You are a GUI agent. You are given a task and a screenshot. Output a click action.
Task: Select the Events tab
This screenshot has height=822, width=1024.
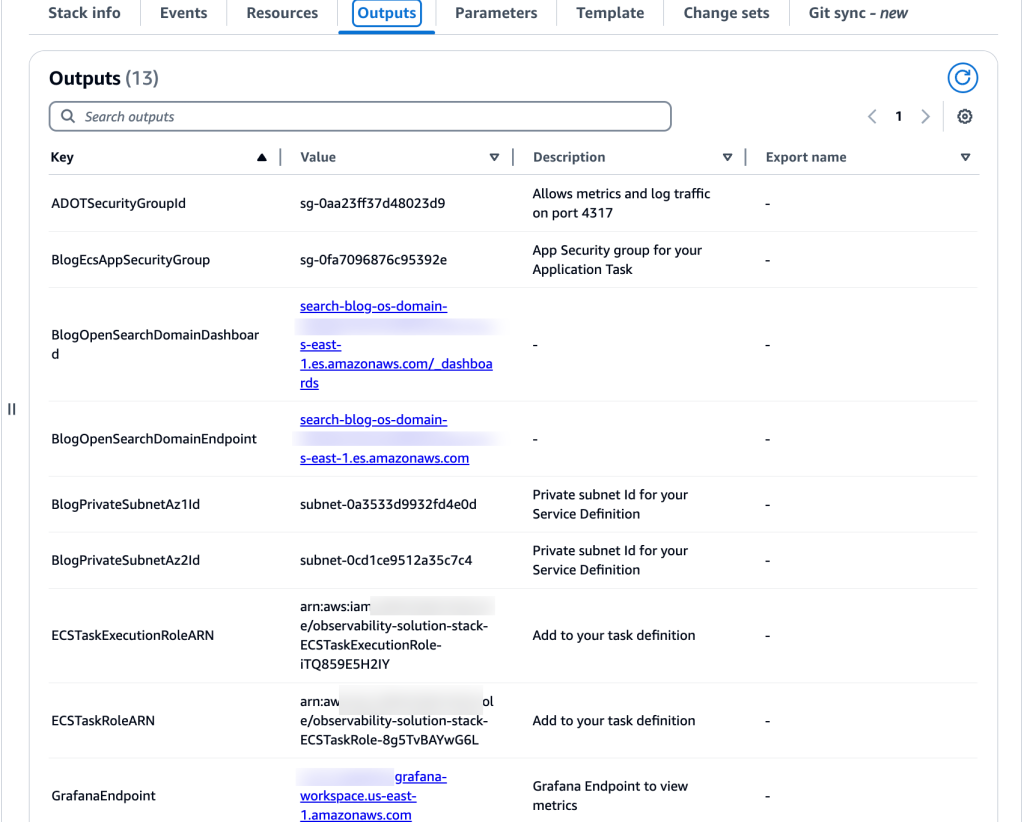(183, 13)
